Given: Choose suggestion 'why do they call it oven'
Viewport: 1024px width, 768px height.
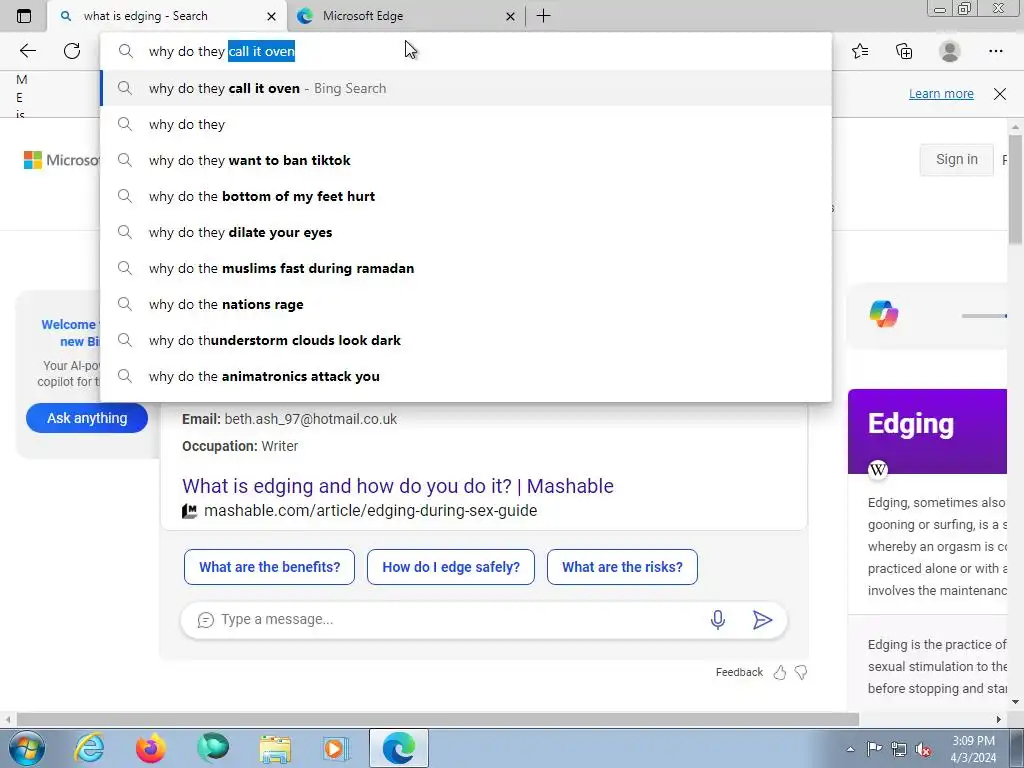Looking at the screenshot, I should tap(466, 88).
